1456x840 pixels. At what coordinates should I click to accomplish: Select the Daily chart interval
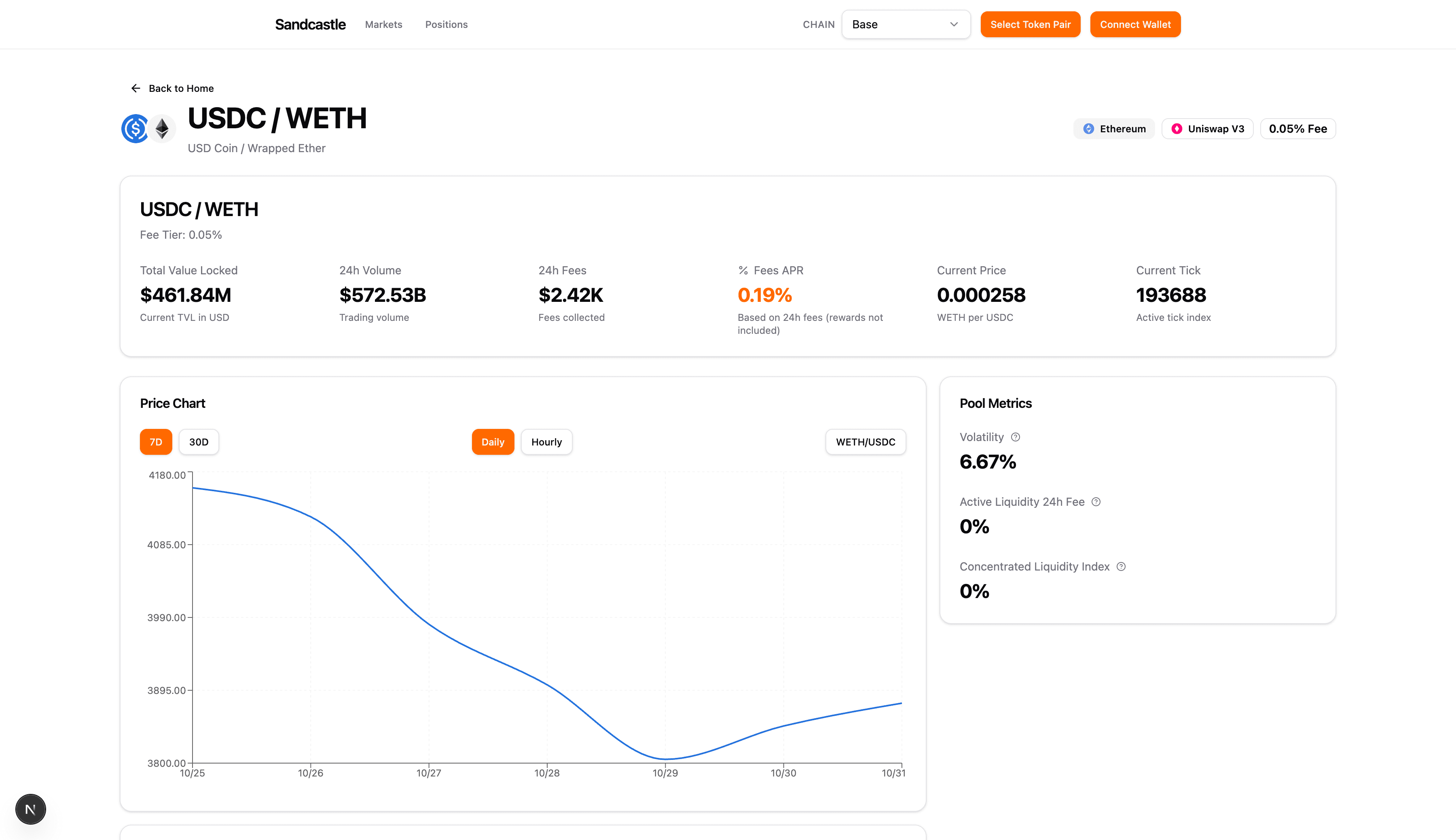[493, 442]
